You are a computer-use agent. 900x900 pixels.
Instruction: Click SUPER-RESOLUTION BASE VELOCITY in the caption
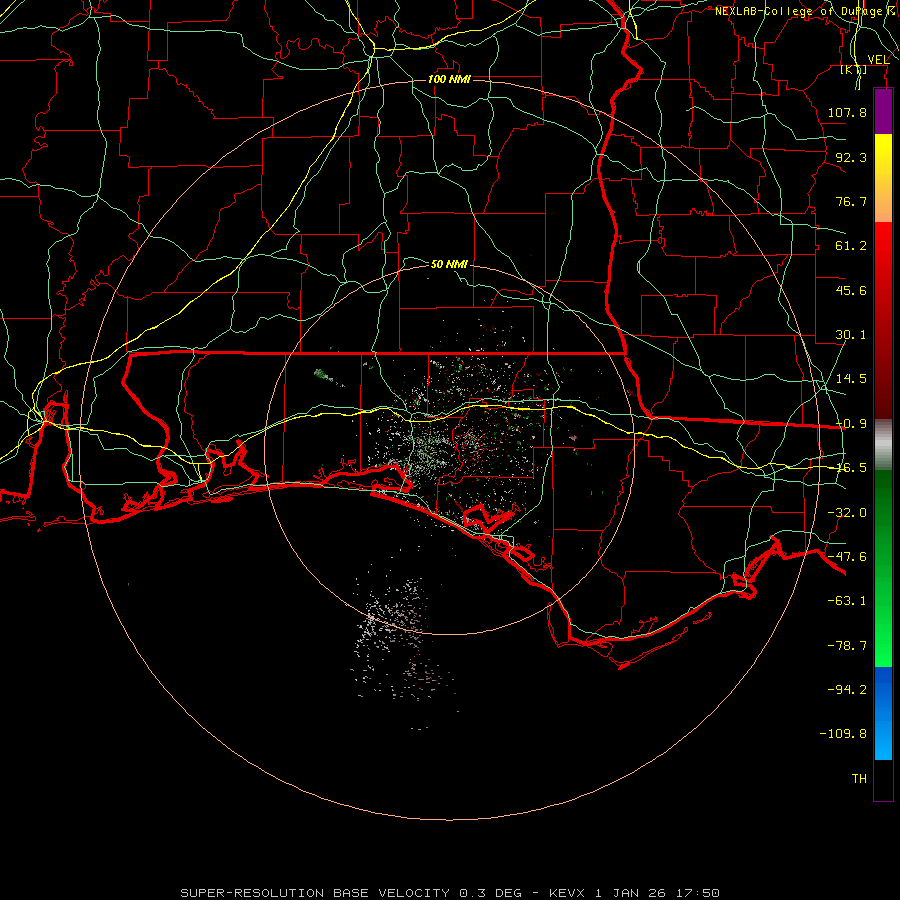point(315,893)
